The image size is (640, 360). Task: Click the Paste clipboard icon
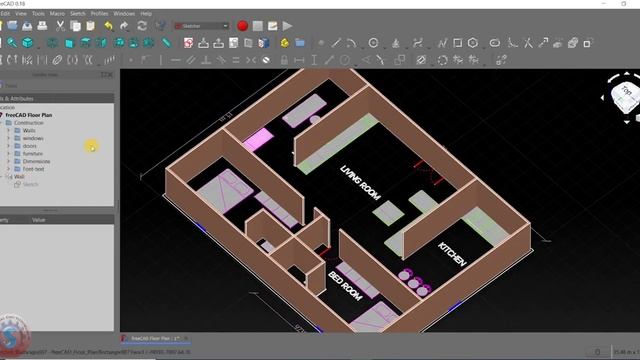tap(91, 26)
